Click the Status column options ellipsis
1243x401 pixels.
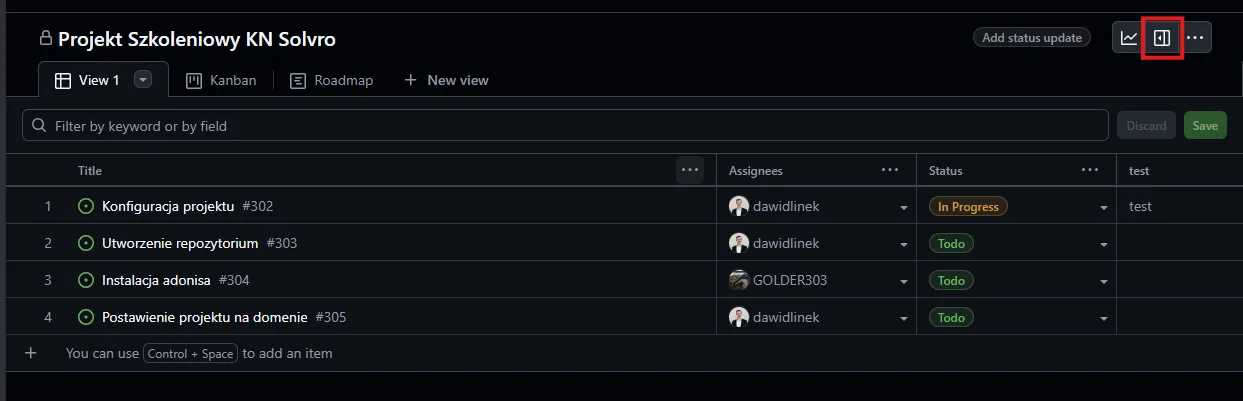tap(1090, 170)
